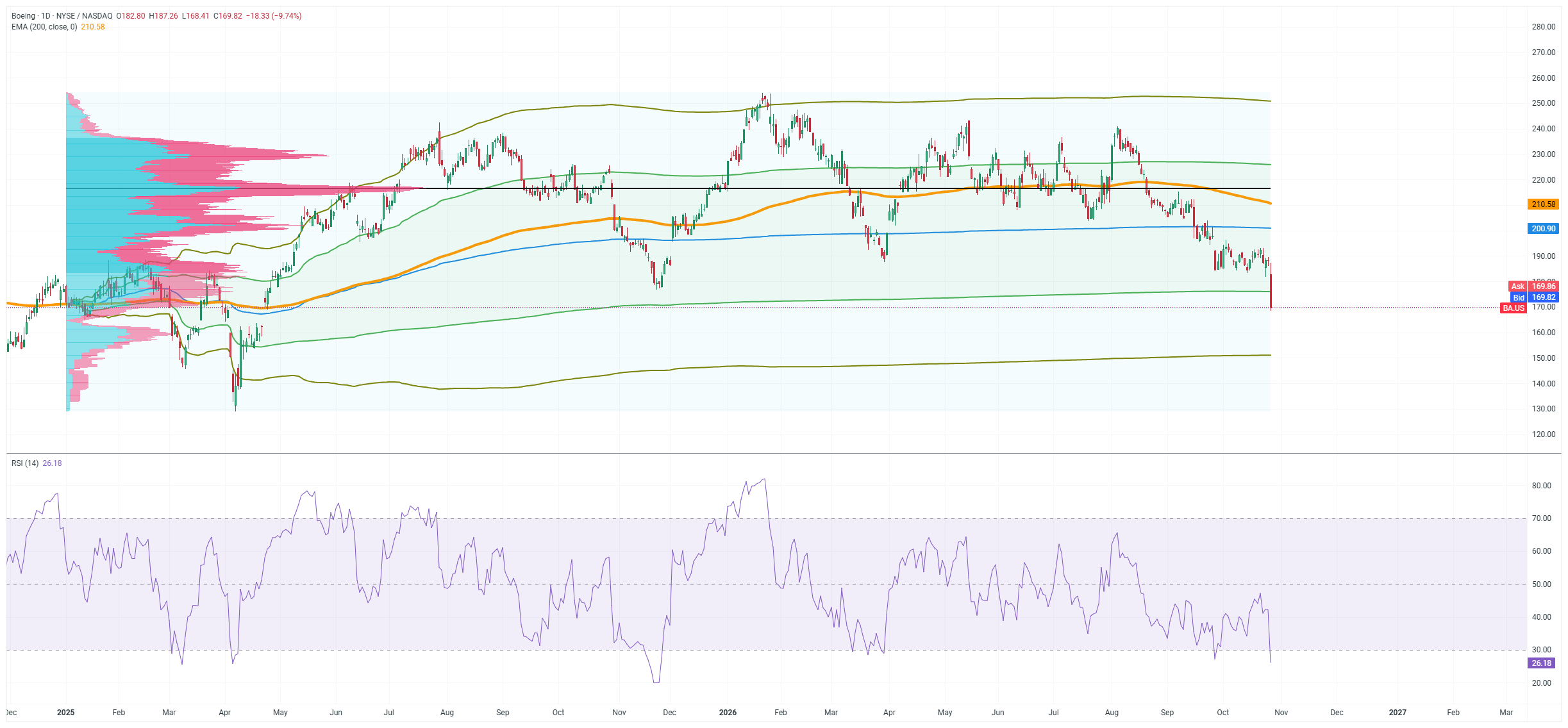Click the Boeing 1D symbol title
This screenshot has height=728, width=1568.
(62, 16)
